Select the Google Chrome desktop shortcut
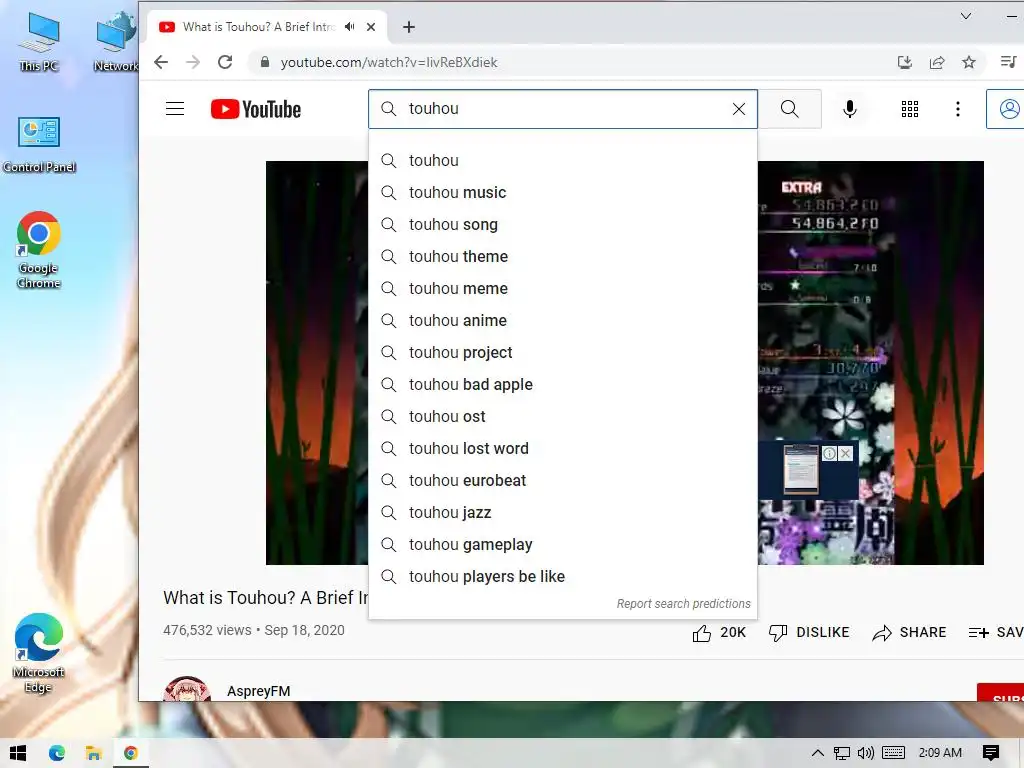Screen dimensions: 1024x768 pos(39,249)
